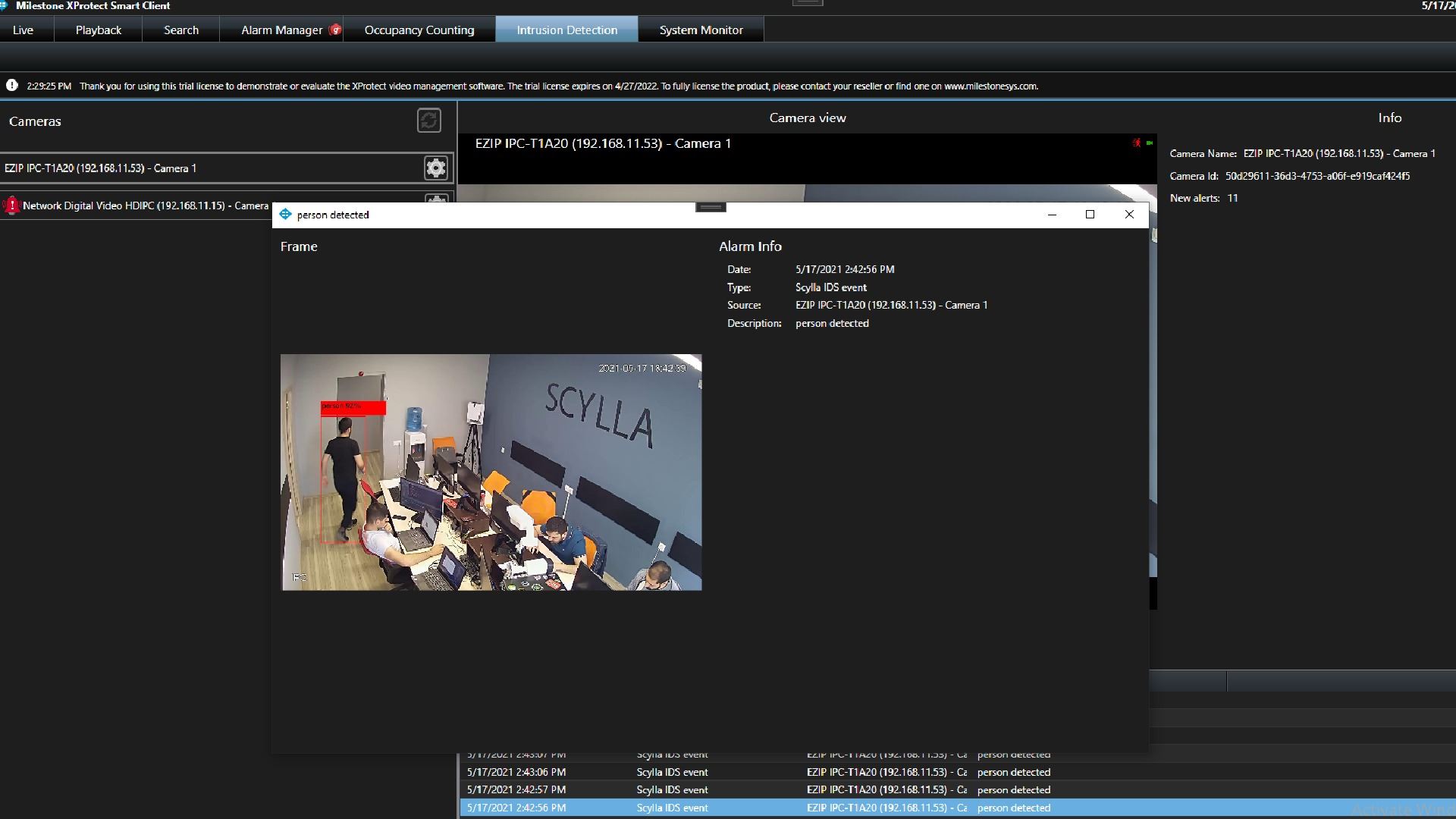Click the red recording indicator in camera view
The height and width of the screenshot is (819, 1456).
pos(1136,143)
